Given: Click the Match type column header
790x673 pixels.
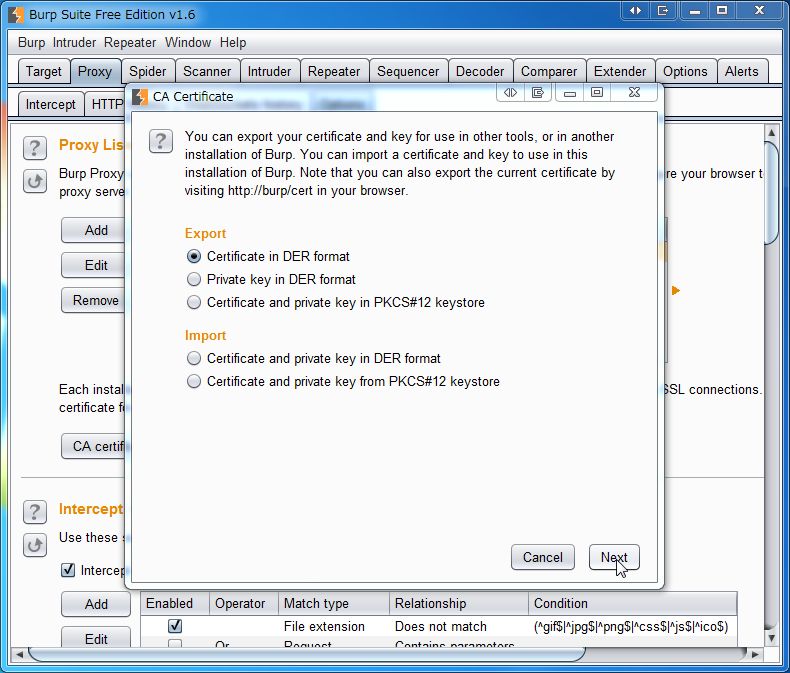Looking at the screenshot, I should click(x=334, y=603).
